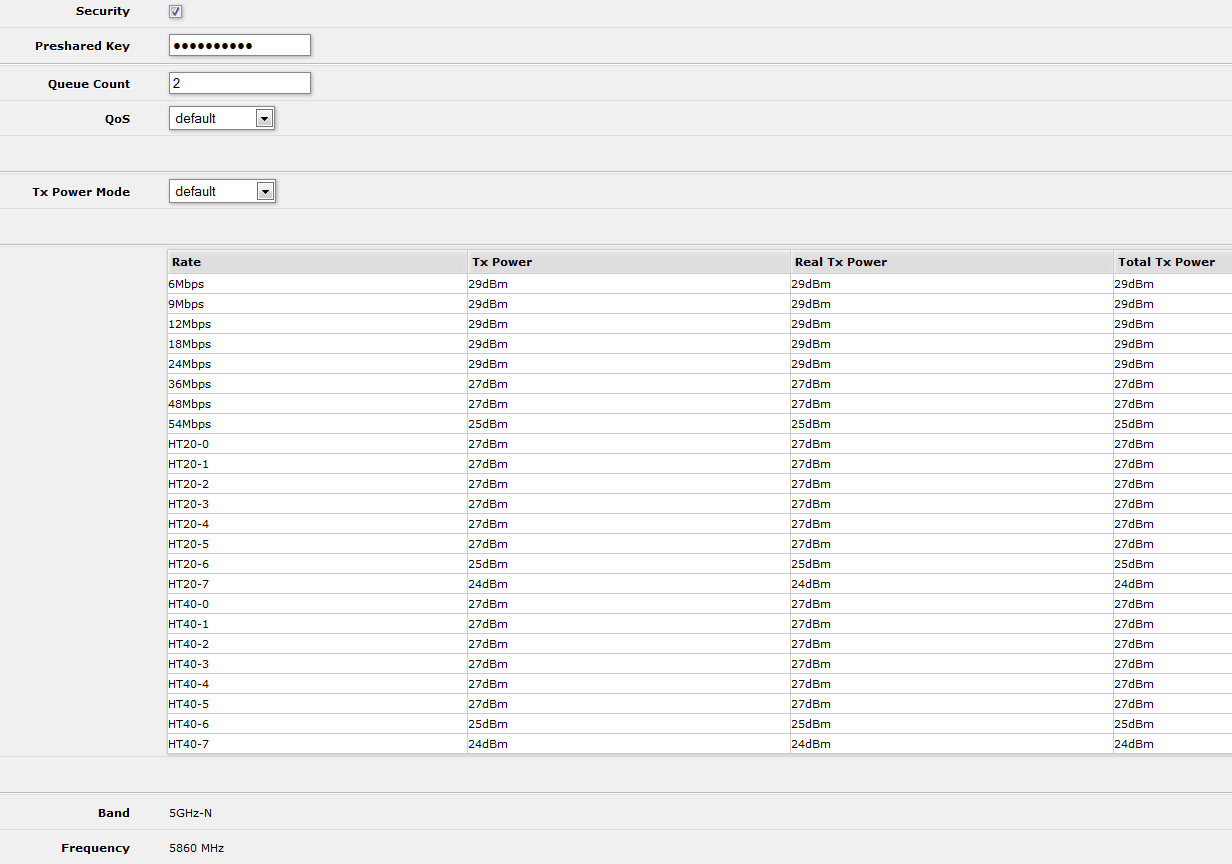Click the HT40-0 rate cell
Viewport: 1232px width, 864px height.
tap(317, 604)
